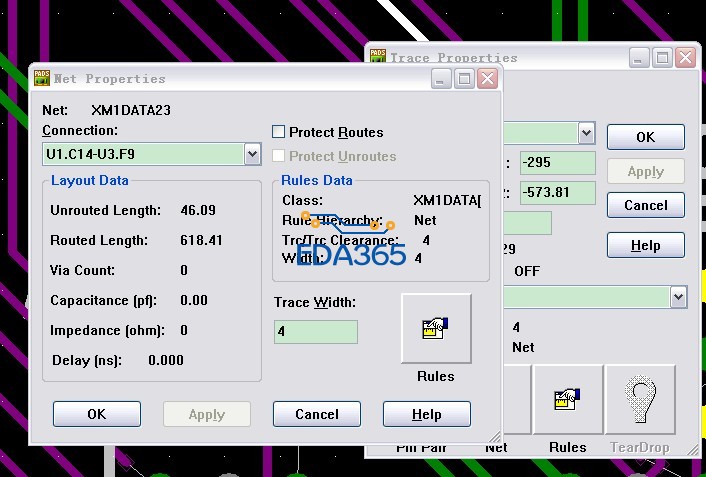This screenshot has height=477, width=706.
Task: Click Cancel in Trace Properties dialog
Action: 646,205
